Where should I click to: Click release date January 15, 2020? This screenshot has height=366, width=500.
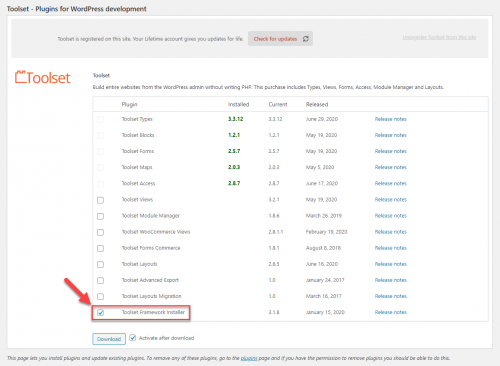[325, 312]
